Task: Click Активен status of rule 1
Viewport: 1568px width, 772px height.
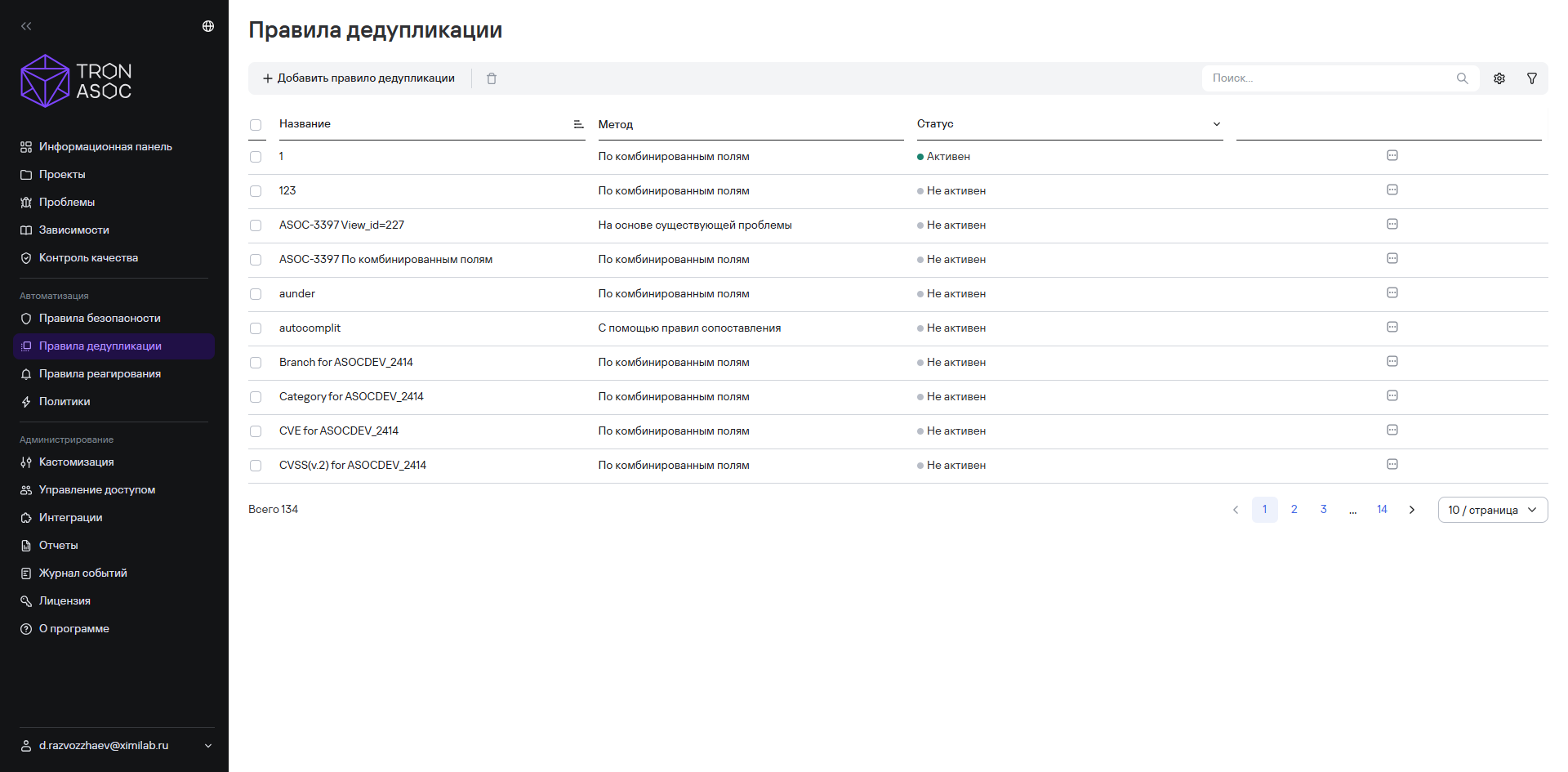Action: click(x=944, y=157)
